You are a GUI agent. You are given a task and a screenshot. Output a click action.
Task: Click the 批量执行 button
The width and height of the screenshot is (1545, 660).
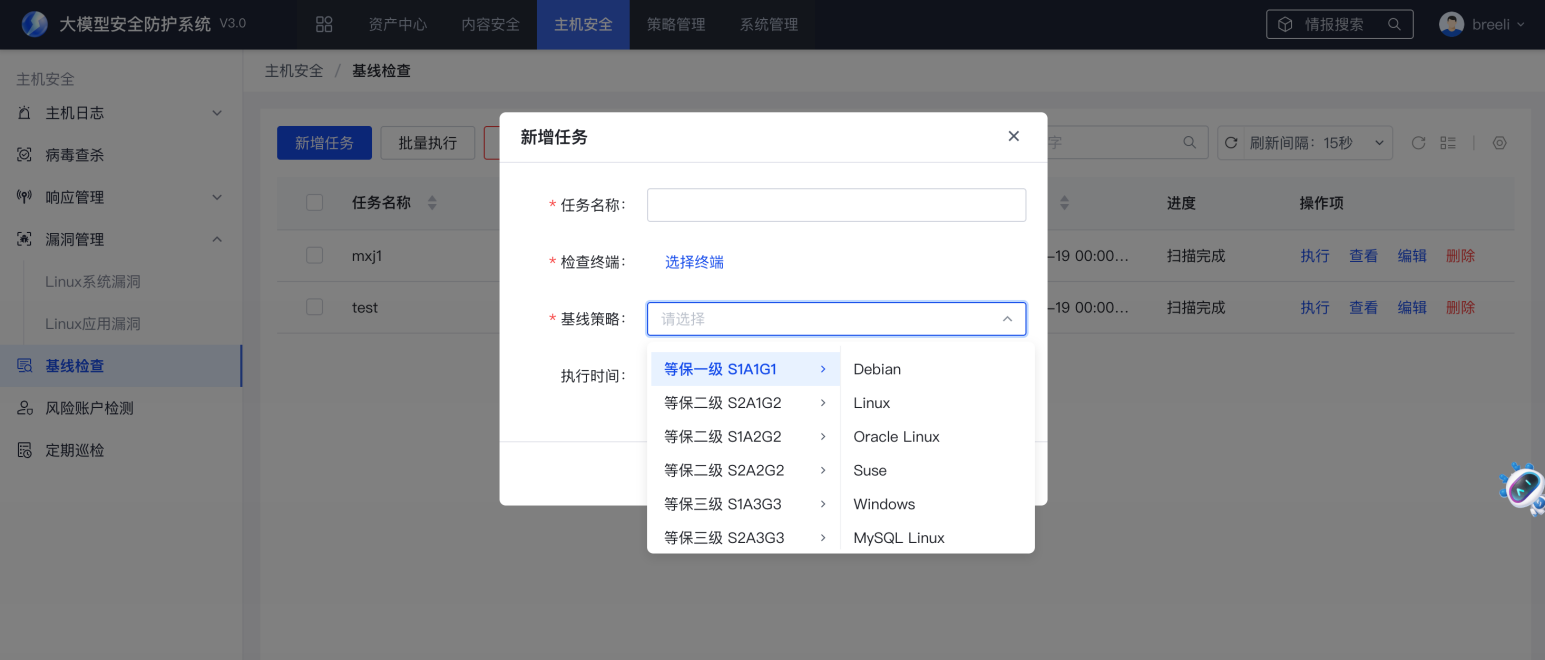click(427, 143)
